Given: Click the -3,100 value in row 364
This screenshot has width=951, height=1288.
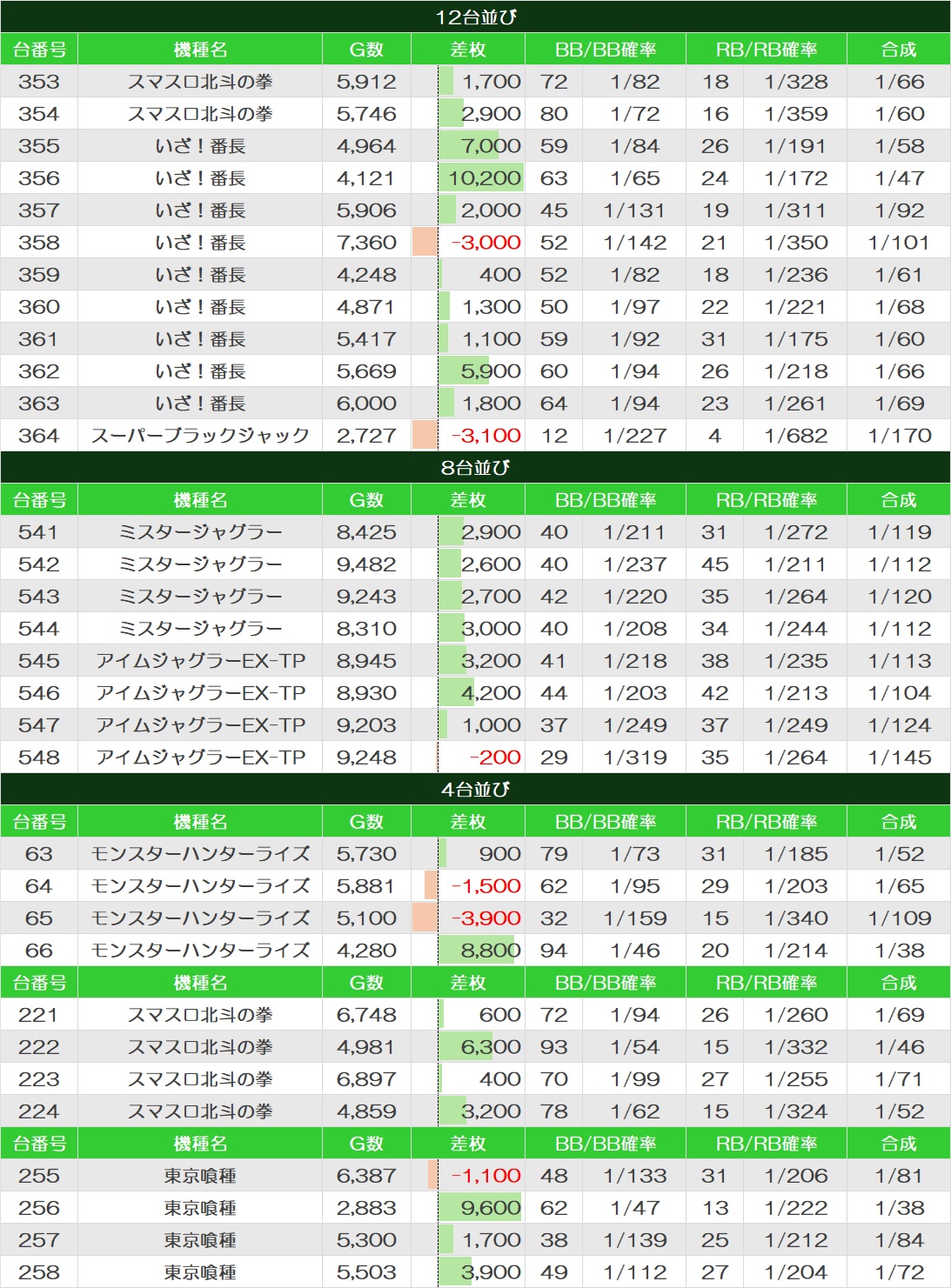Looking at the screenshot, I should [486, 436].
